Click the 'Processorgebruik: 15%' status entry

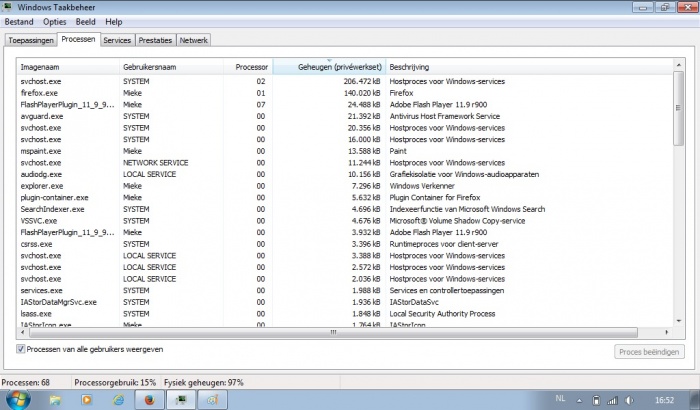pos(115,383)
